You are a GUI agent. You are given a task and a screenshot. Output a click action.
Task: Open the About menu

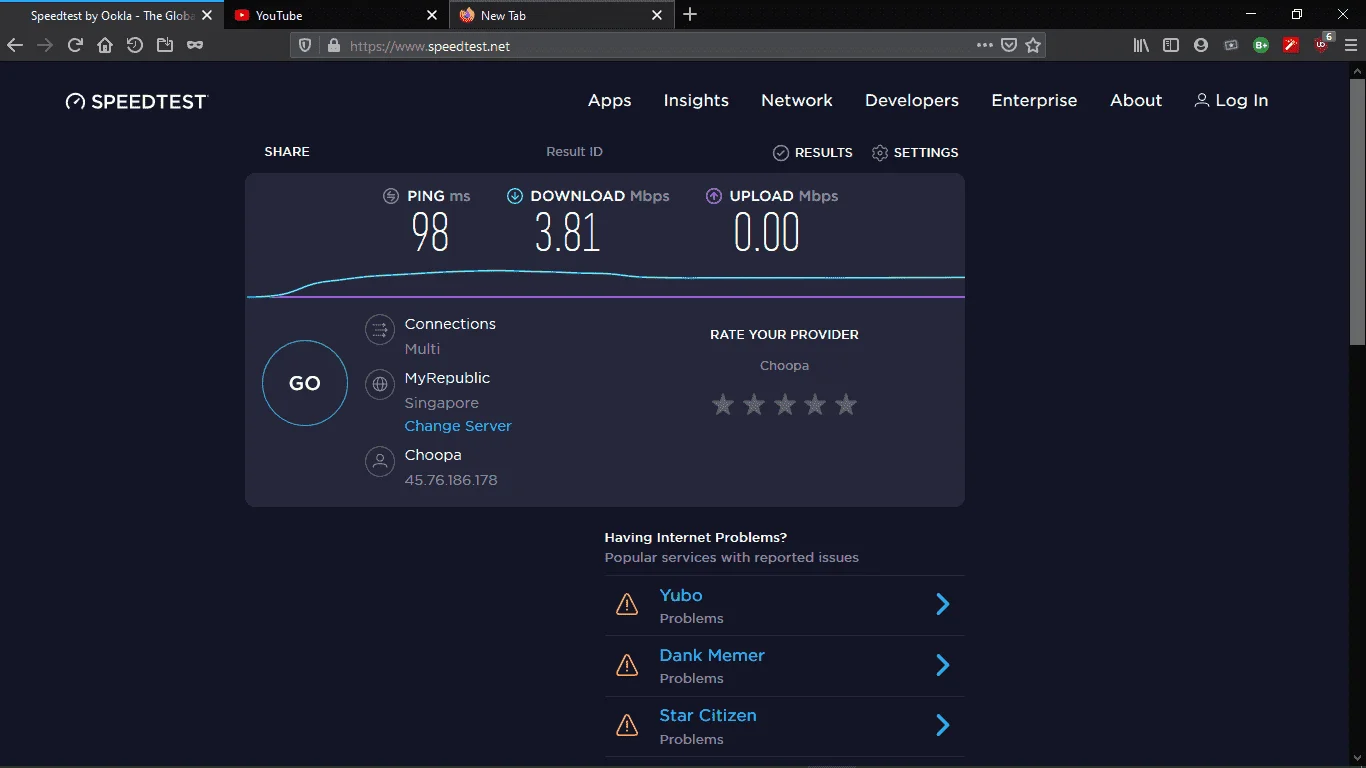1136,101
